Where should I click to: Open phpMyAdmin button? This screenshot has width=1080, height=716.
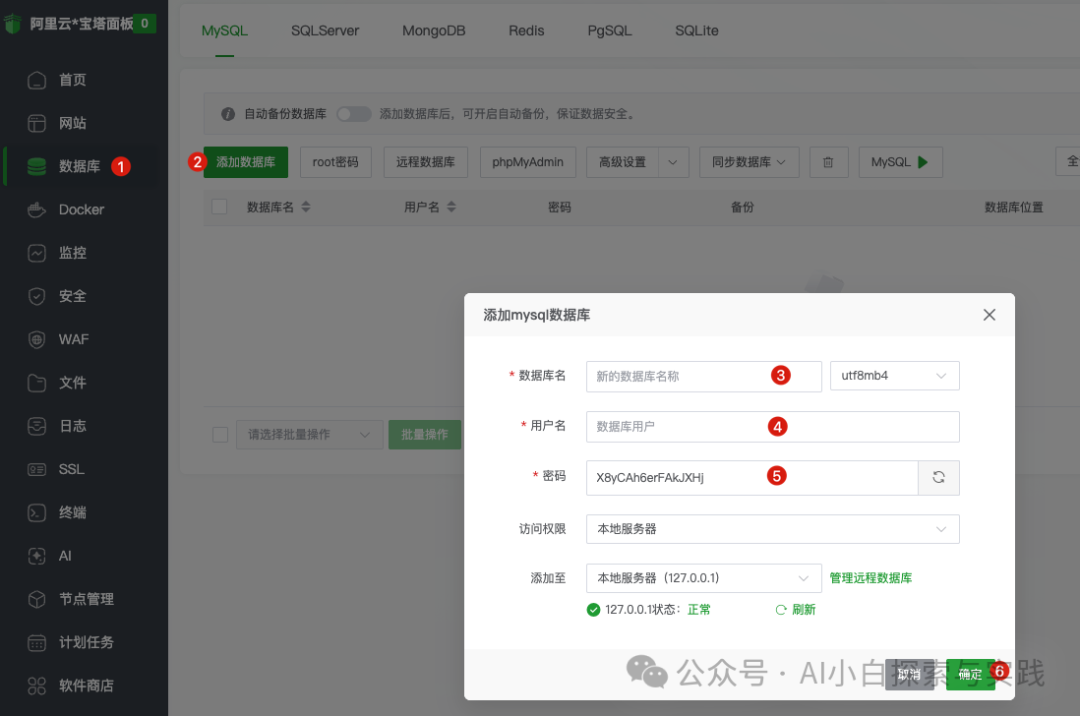click(528, 162)
